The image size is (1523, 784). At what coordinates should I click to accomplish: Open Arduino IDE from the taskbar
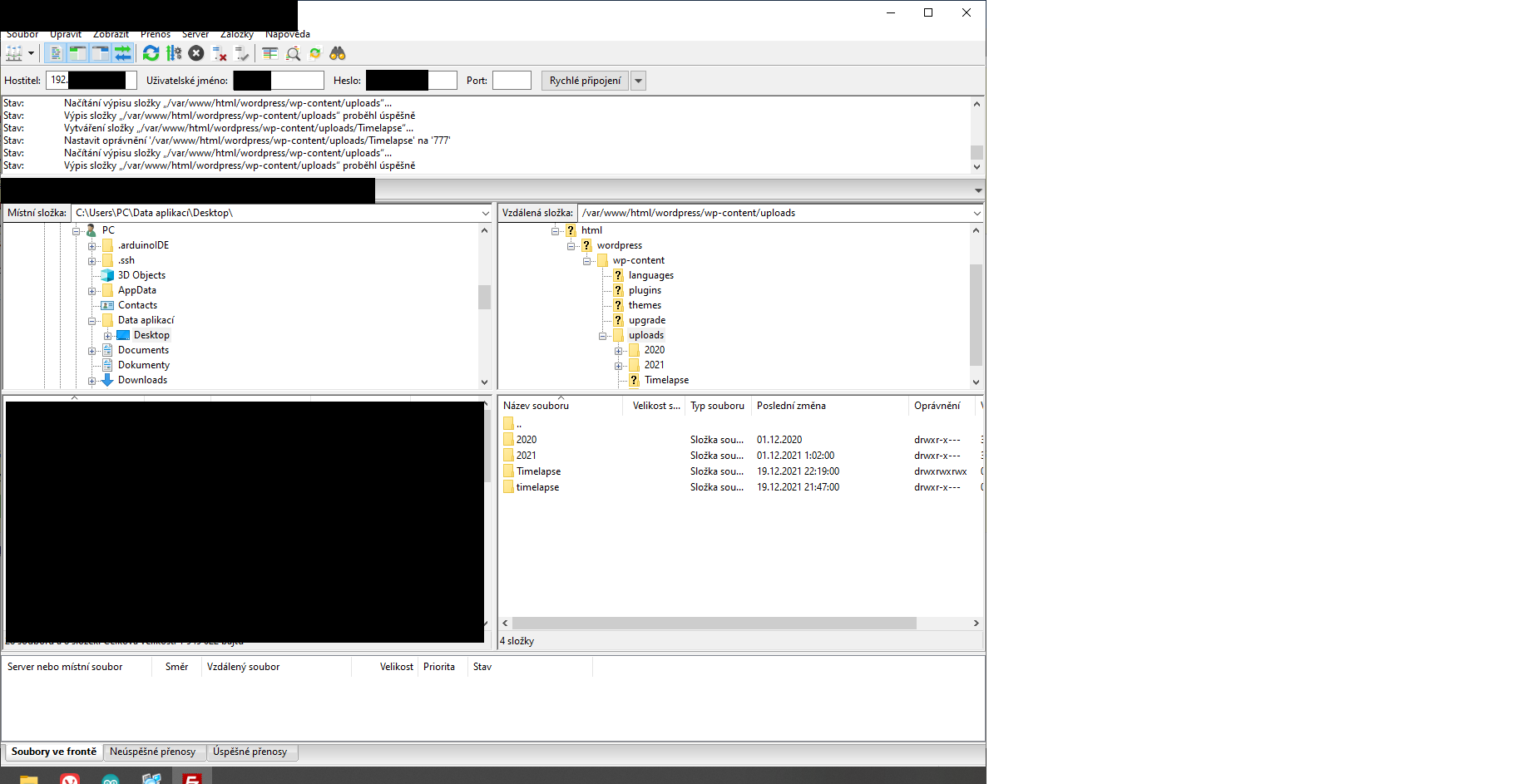[x=111, y=778]
